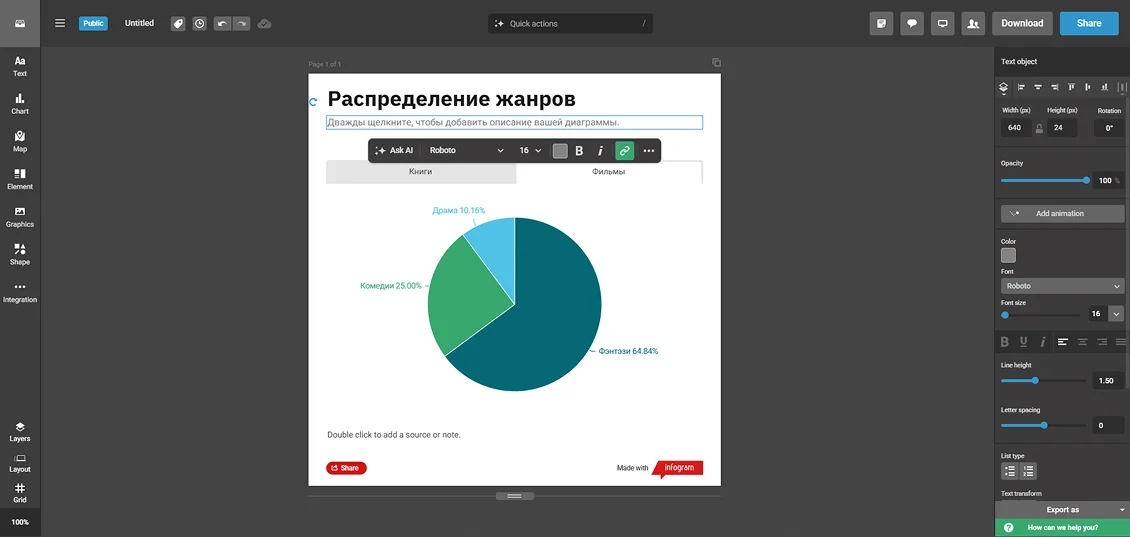This screenshot has height=537, width=1130.
Task: Open the Font dropdown in right panel
Action: coord(1062,286)
